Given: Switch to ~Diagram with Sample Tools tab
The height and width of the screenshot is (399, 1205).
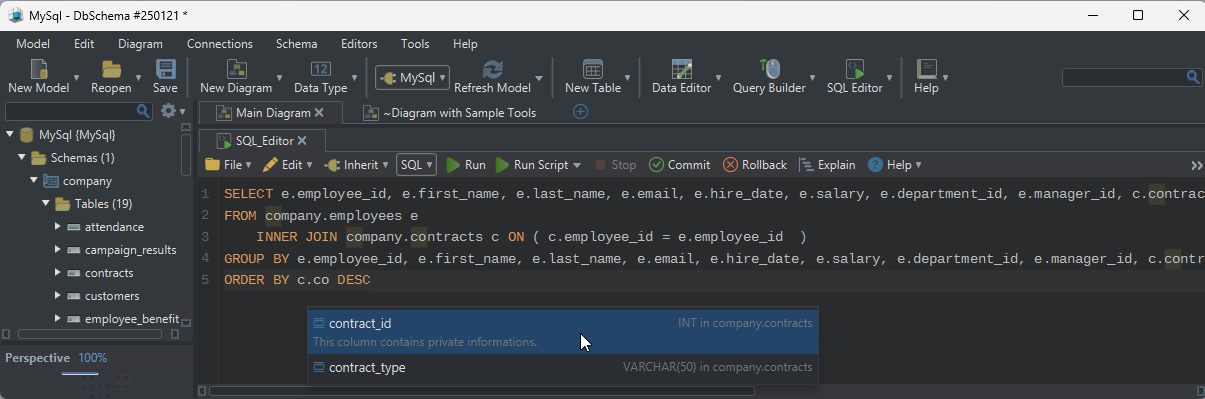Looking at the screenshot, I should [x=450, y=113].
